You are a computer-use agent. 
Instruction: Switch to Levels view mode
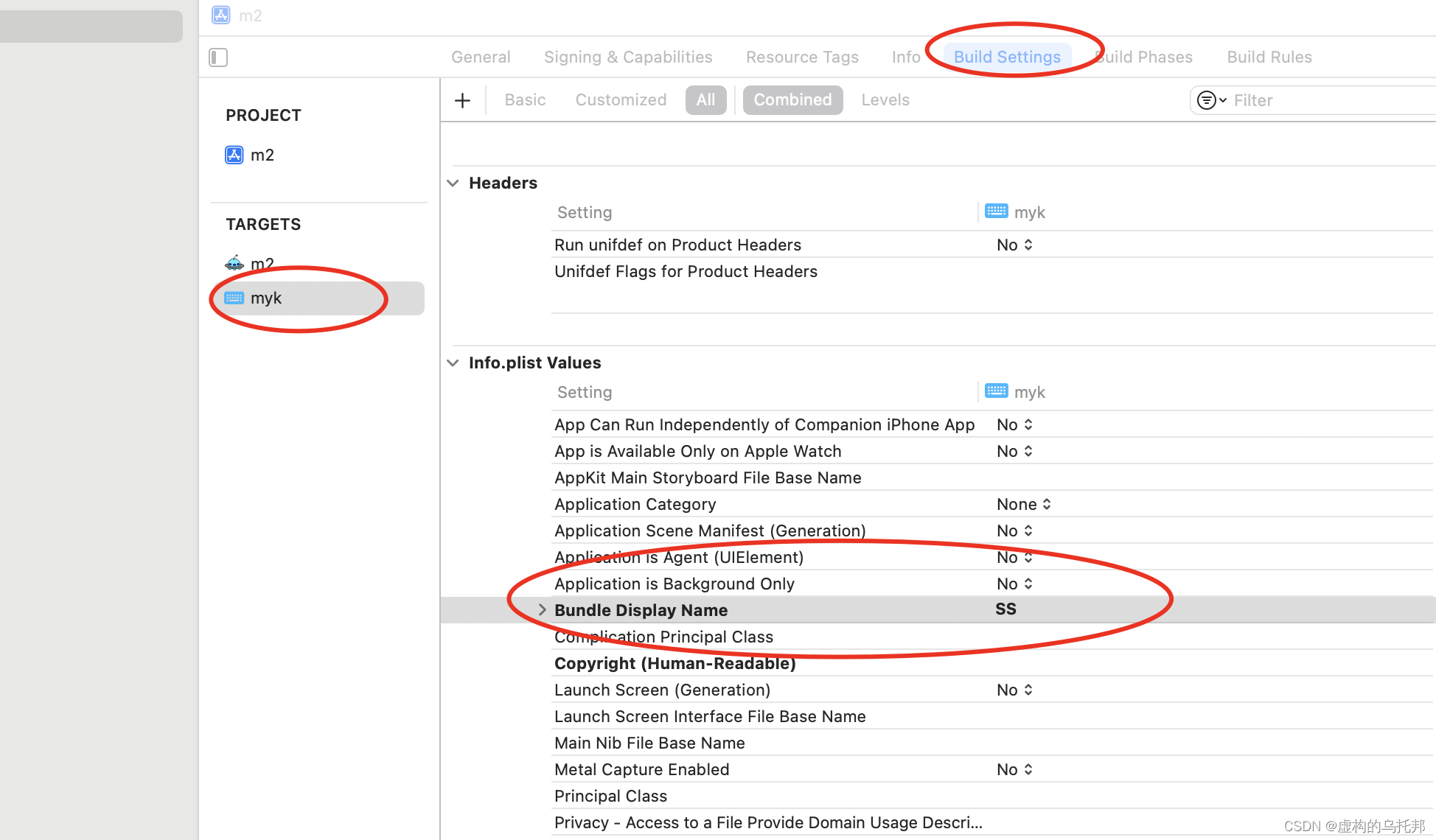pos(885,100)
